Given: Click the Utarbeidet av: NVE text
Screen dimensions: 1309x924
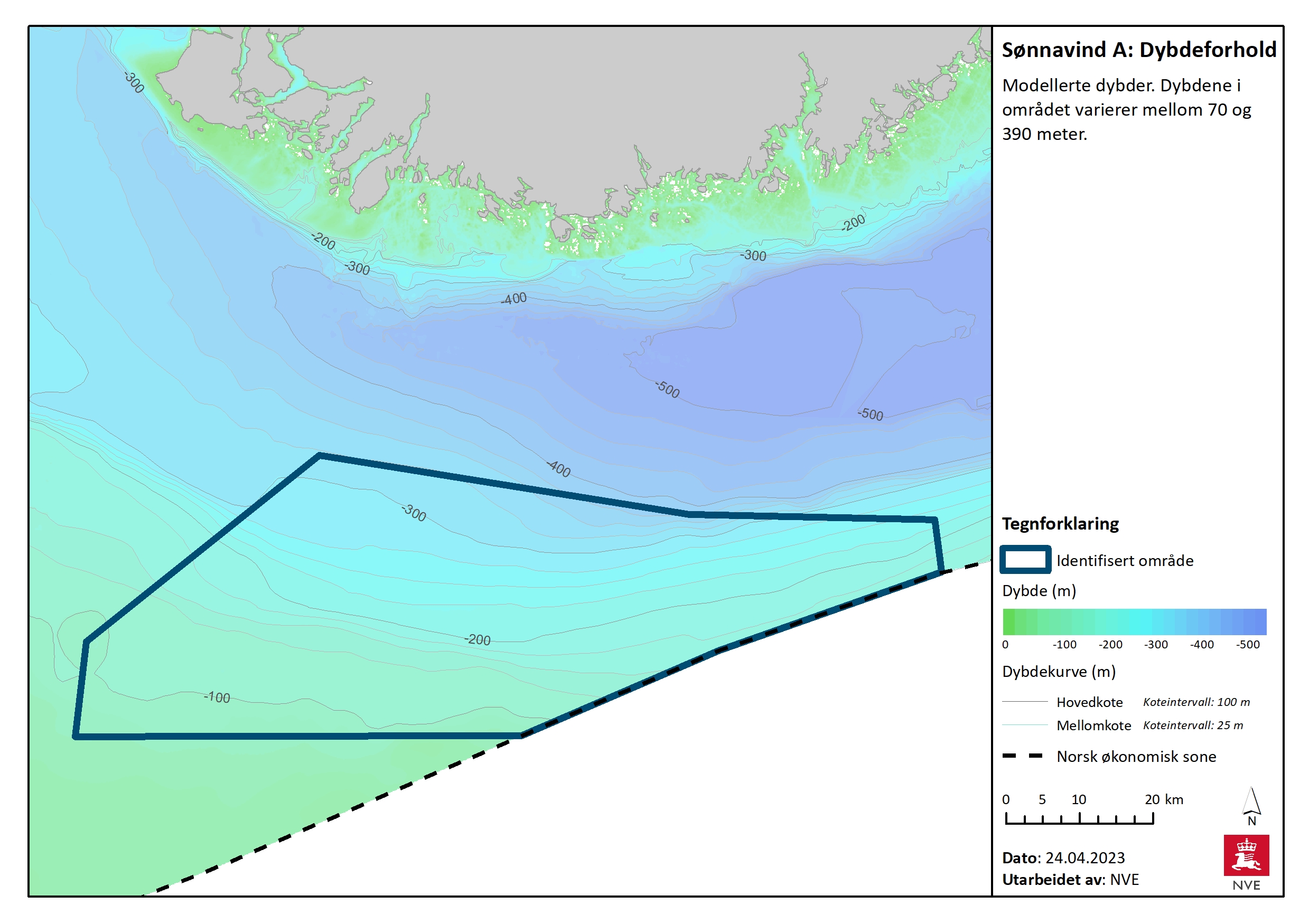Looking at the screenshot, I should click(x=1070, y=880).
